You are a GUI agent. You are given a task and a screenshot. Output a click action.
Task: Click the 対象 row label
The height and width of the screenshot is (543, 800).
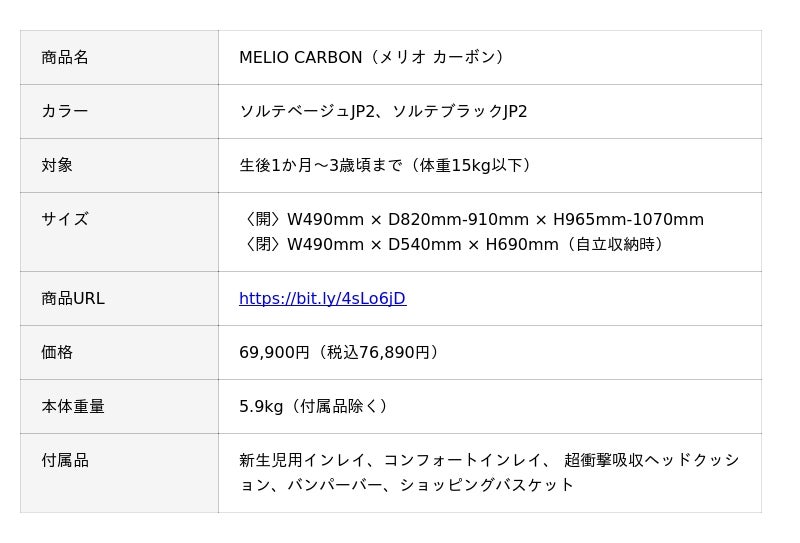click(x=57, y=166)
